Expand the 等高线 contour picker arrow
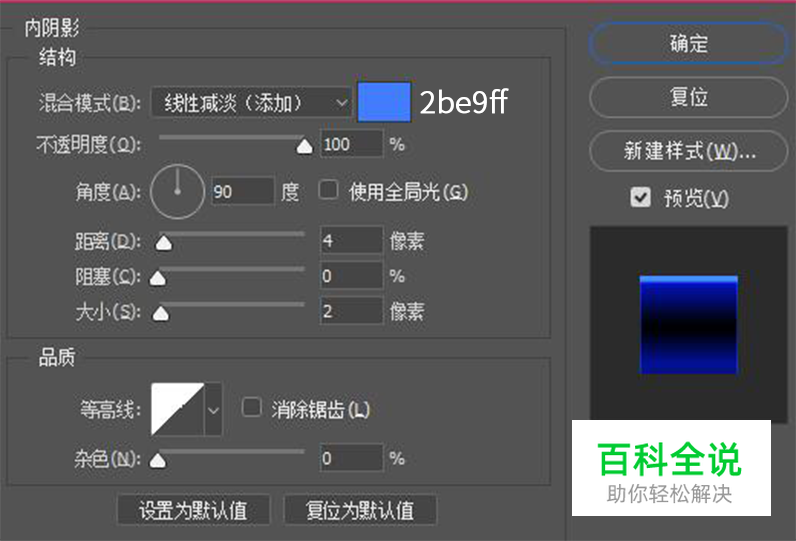This screenshot has width=796, height=541. [213, 408]
